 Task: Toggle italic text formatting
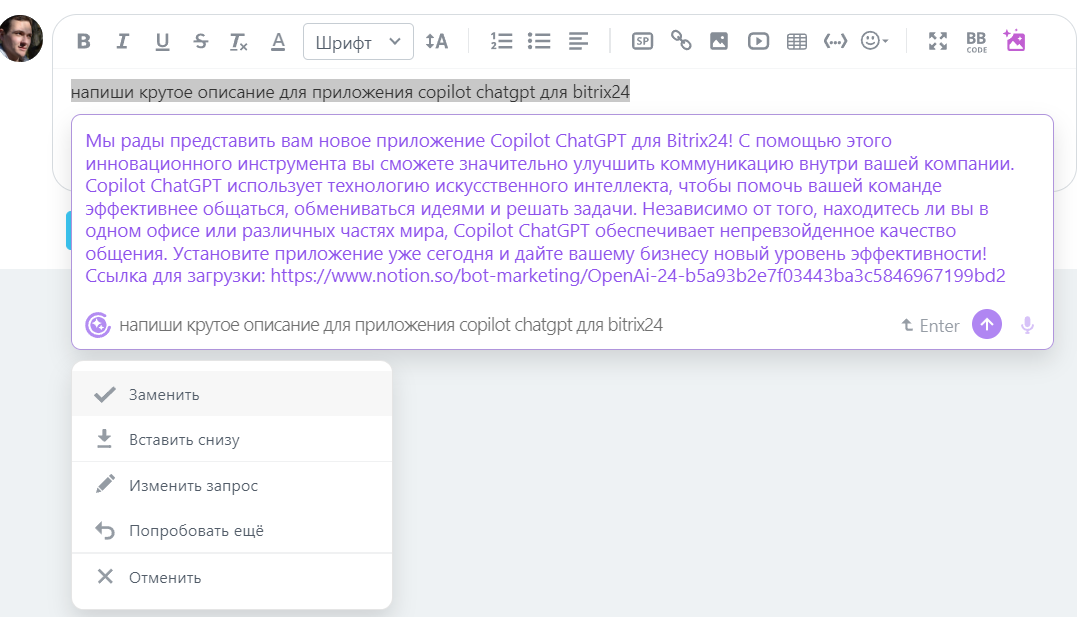pyautogui.click(x=123, y=41)
